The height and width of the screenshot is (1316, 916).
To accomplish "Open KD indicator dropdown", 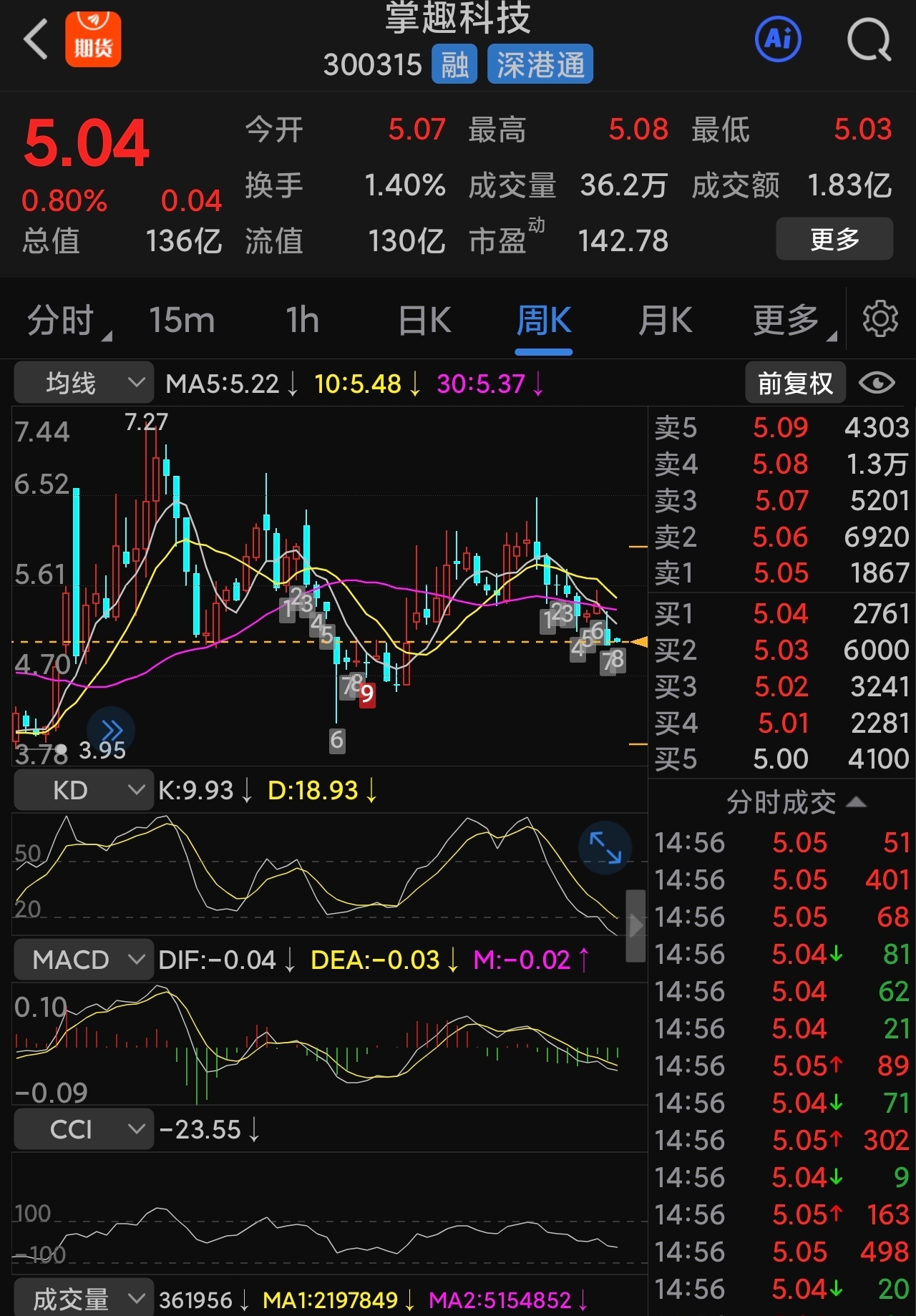I will (x=84, y=790).
